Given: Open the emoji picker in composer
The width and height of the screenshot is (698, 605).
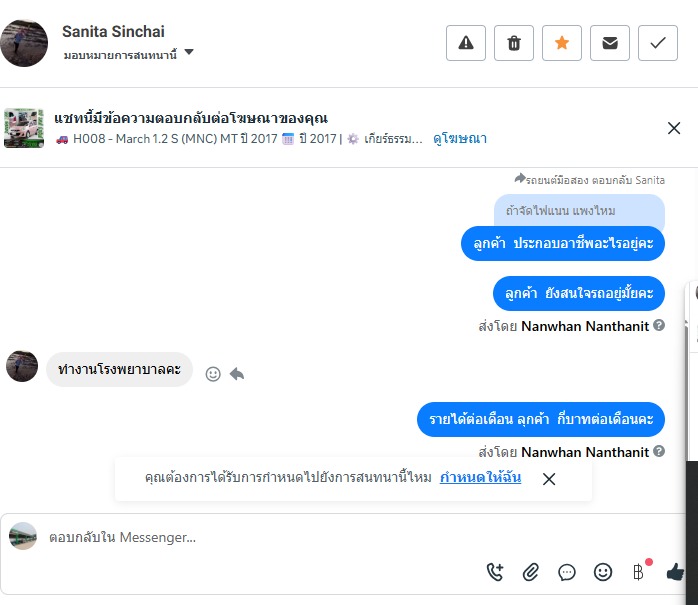Looking at the screenshot, I should pyautogui.click(x=603, y=572).
